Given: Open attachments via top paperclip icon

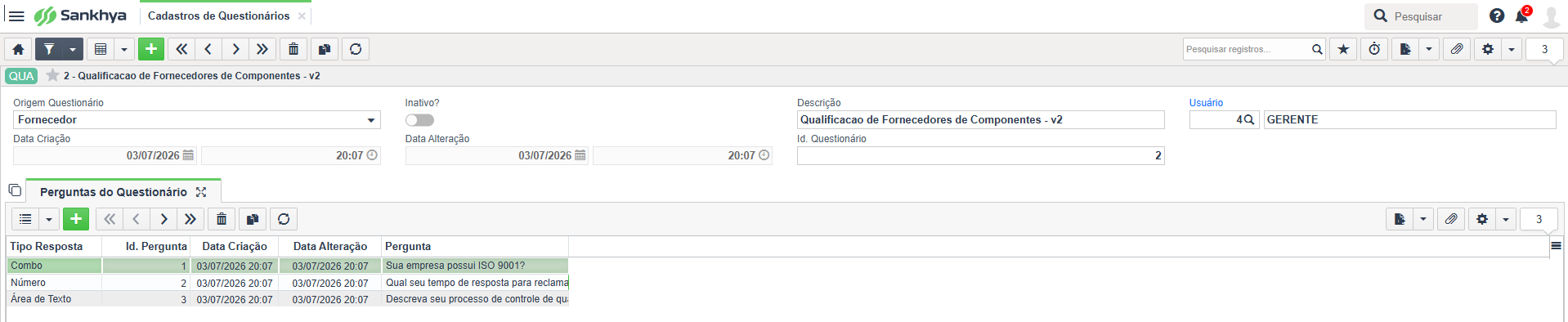Looking at the screenshot, I should 1457,49.
